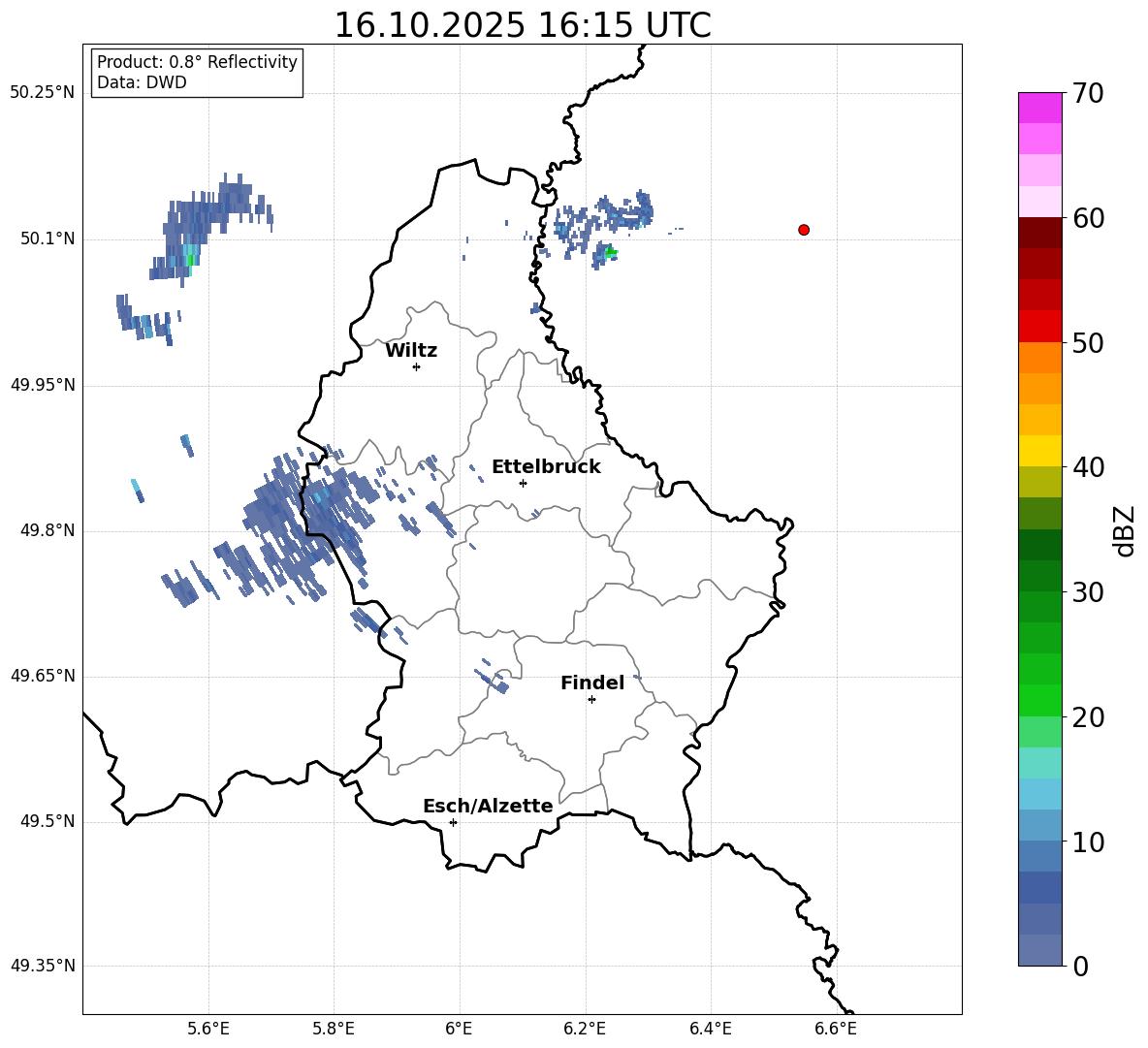
Task: Click the 49.5°N latitude label
Action: [48, 821]
